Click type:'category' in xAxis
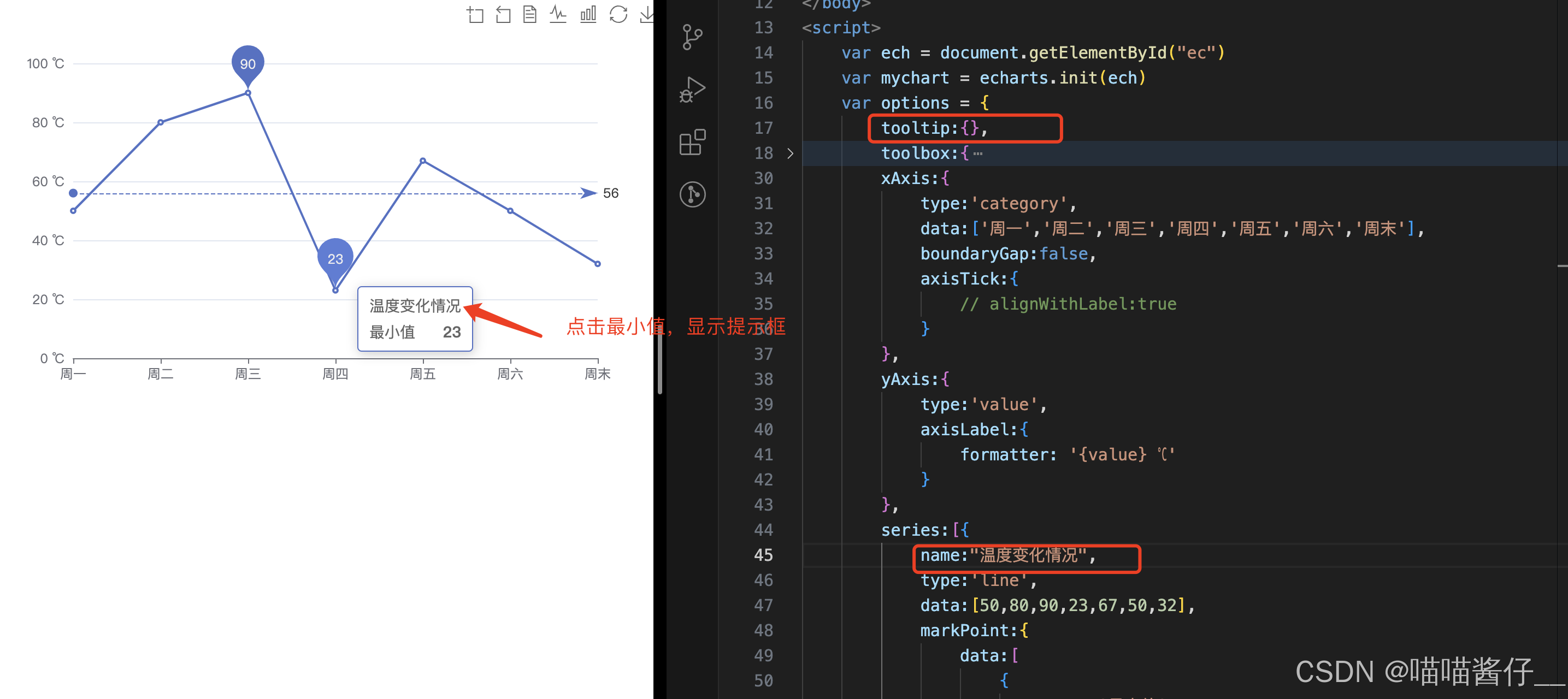Screen dimensions: 1568x699 (x=998, y=204)
